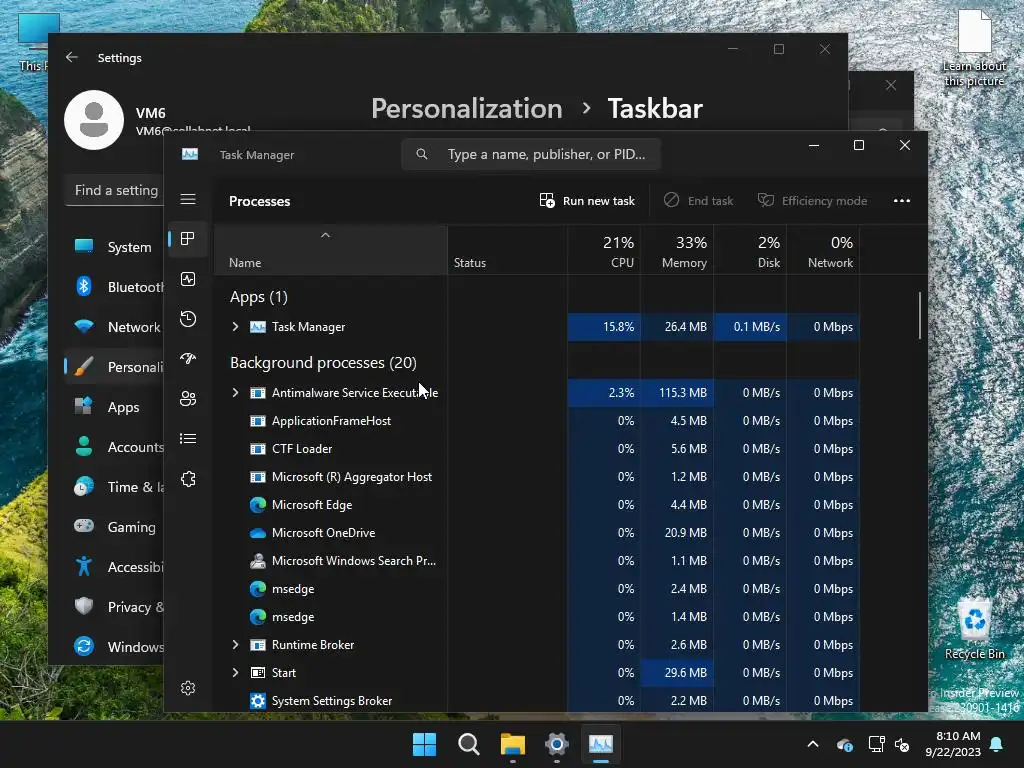
Task: Expand Antimalware Service Executable row
Action: pos(235,392)
